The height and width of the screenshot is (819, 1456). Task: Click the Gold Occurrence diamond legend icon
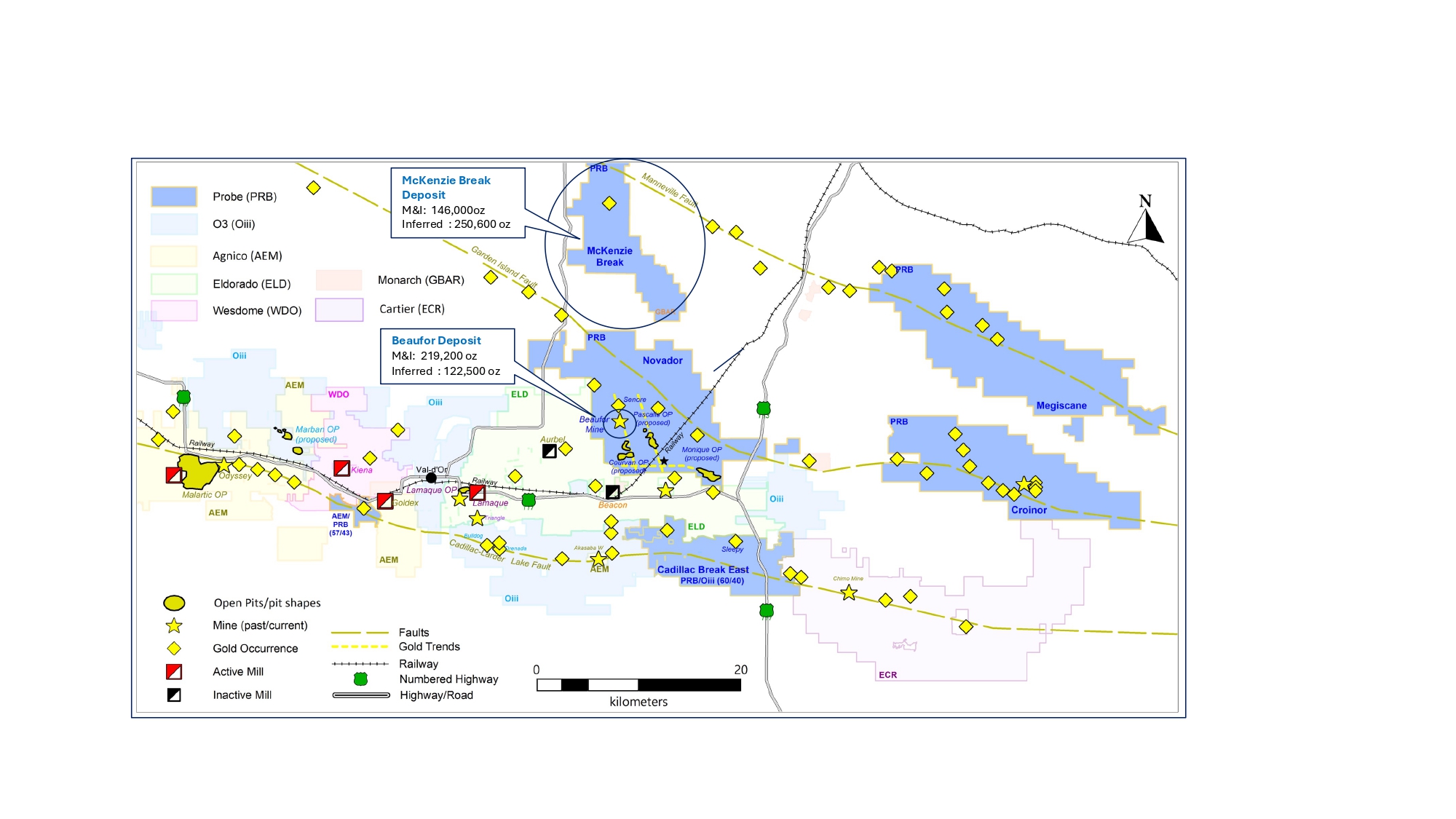coord(174,648)
